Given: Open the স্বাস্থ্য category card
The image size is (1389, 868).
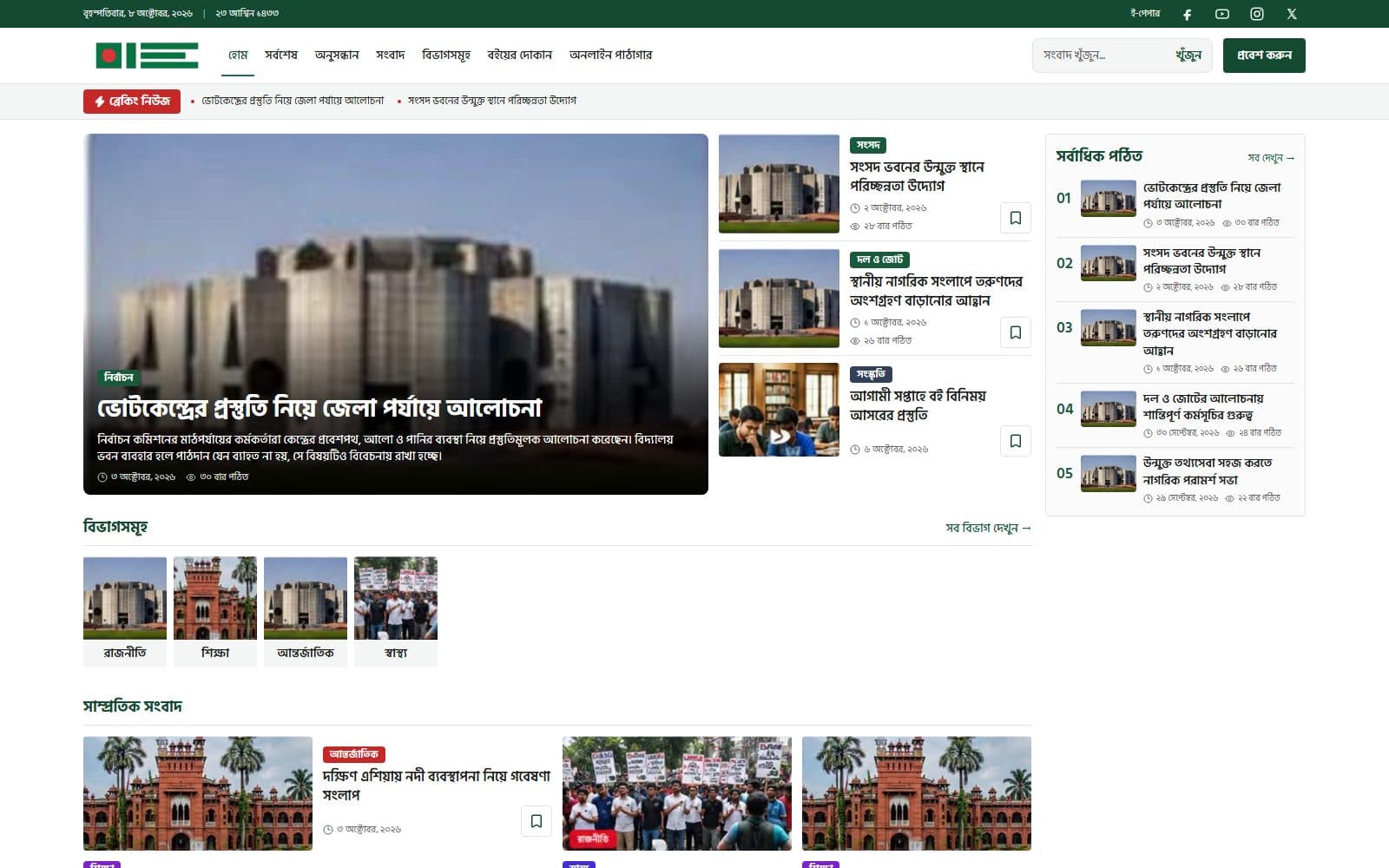Looking at the screenshot, I should 396,612.
